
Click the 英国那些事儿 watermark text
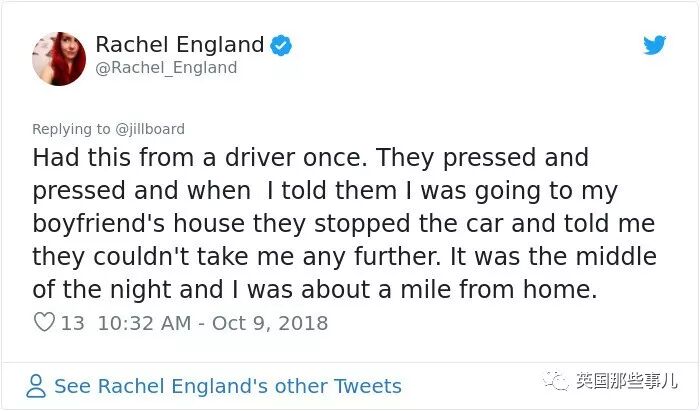click(x=625, y=381)
